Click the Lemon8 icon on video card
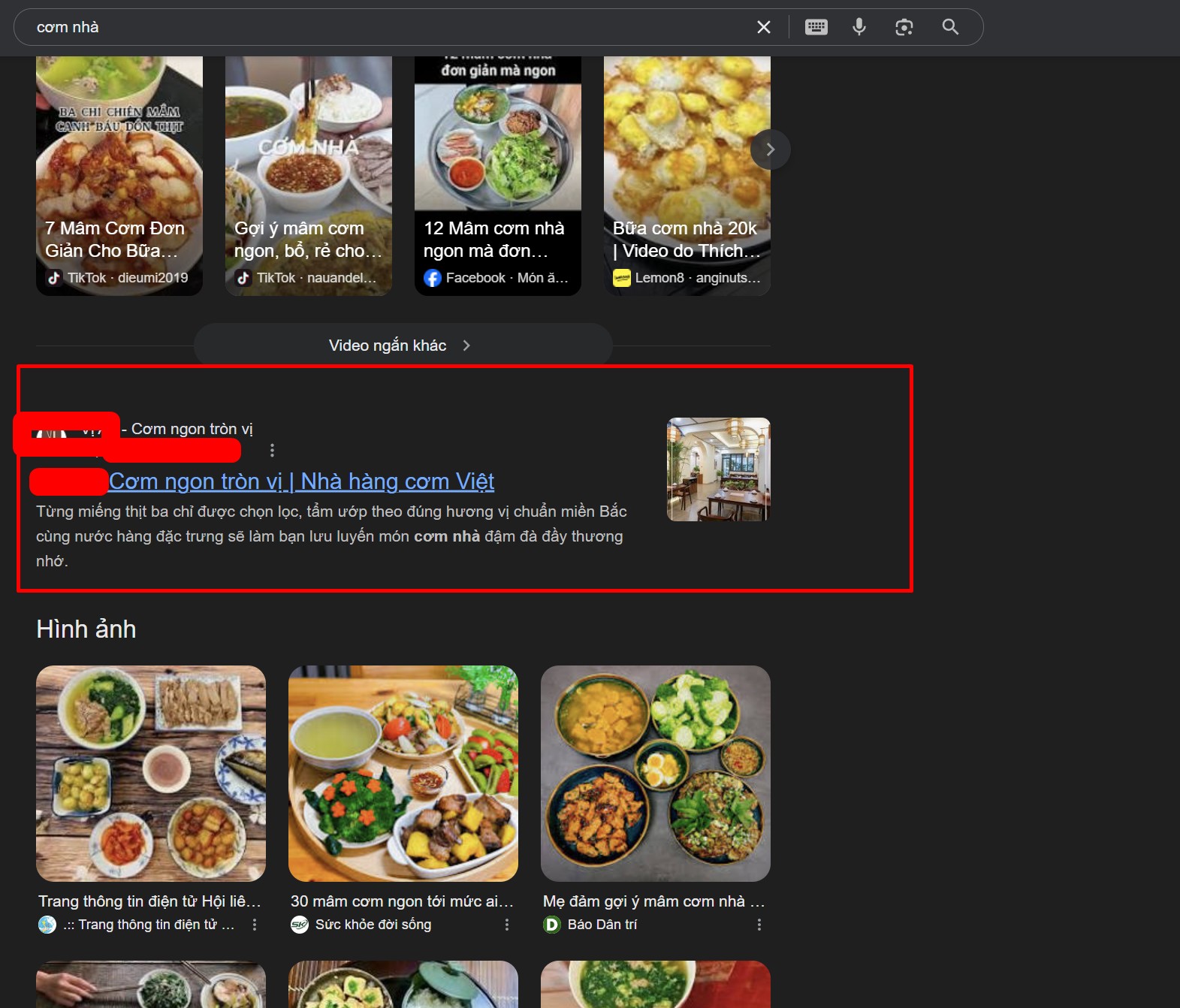The image size is (1180, 1008). point(622,278)
